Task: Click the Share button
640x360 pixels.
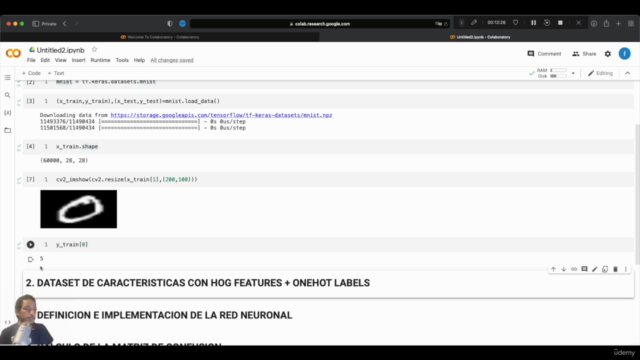Action: click(584, 54)
